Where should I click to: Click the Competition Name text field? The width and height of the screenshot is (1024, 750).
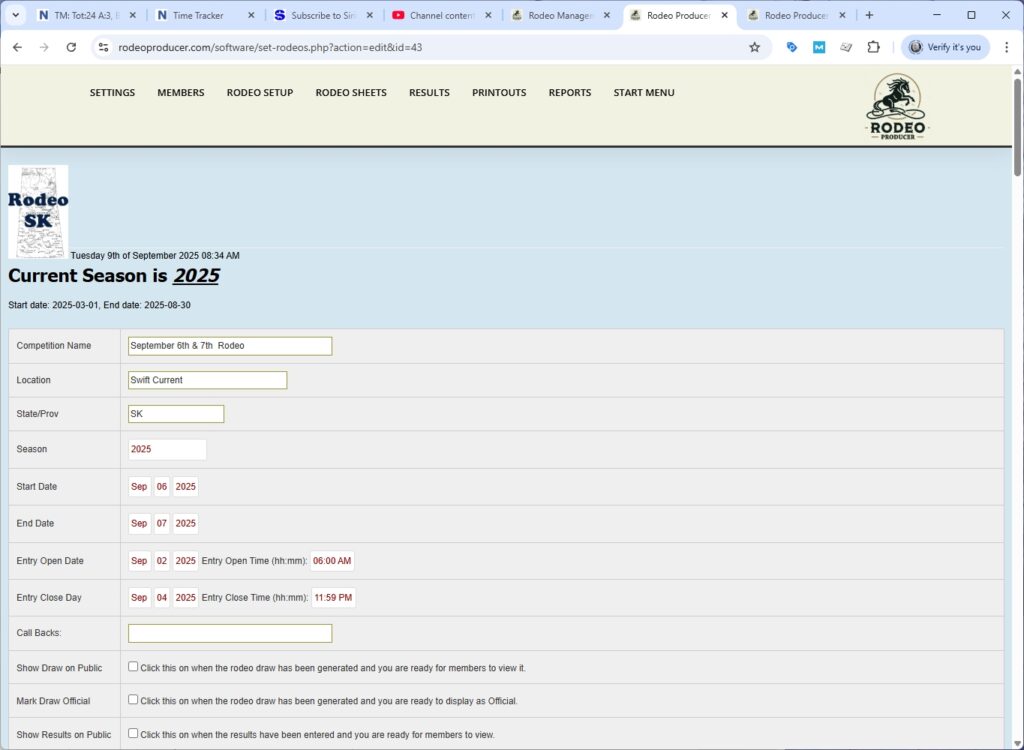coord(230,346)
